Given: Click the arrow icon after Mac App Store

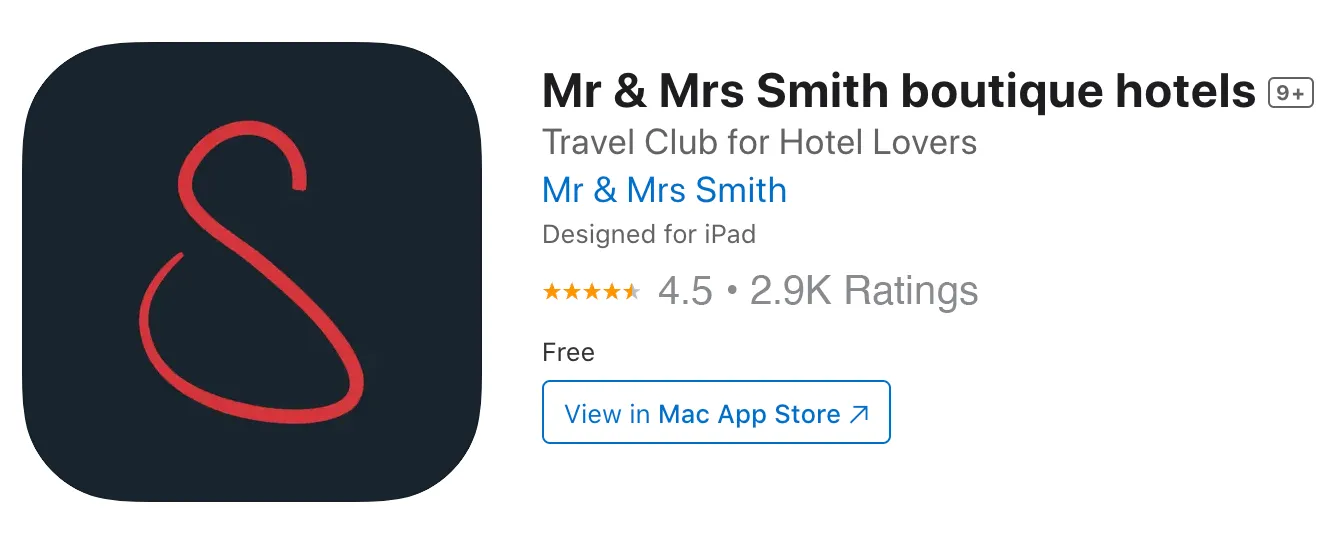Looking at the screenshot, I should click(x=859, y=415).
